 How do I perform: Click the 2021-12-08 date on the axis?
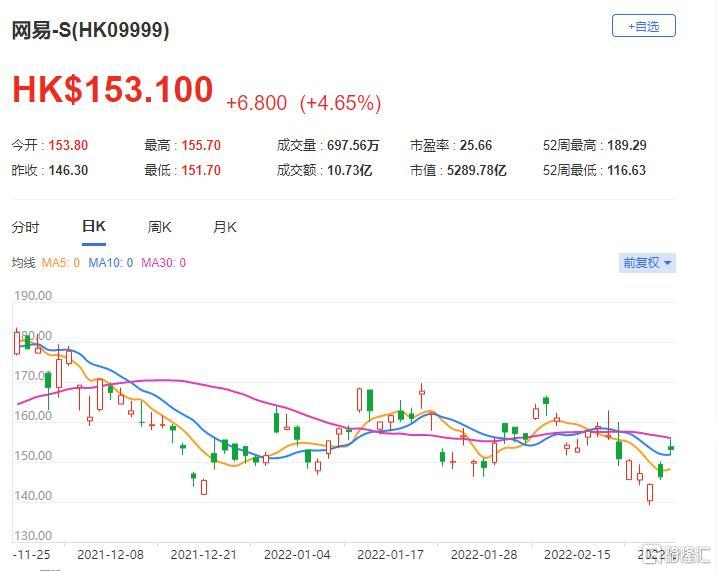109,553
